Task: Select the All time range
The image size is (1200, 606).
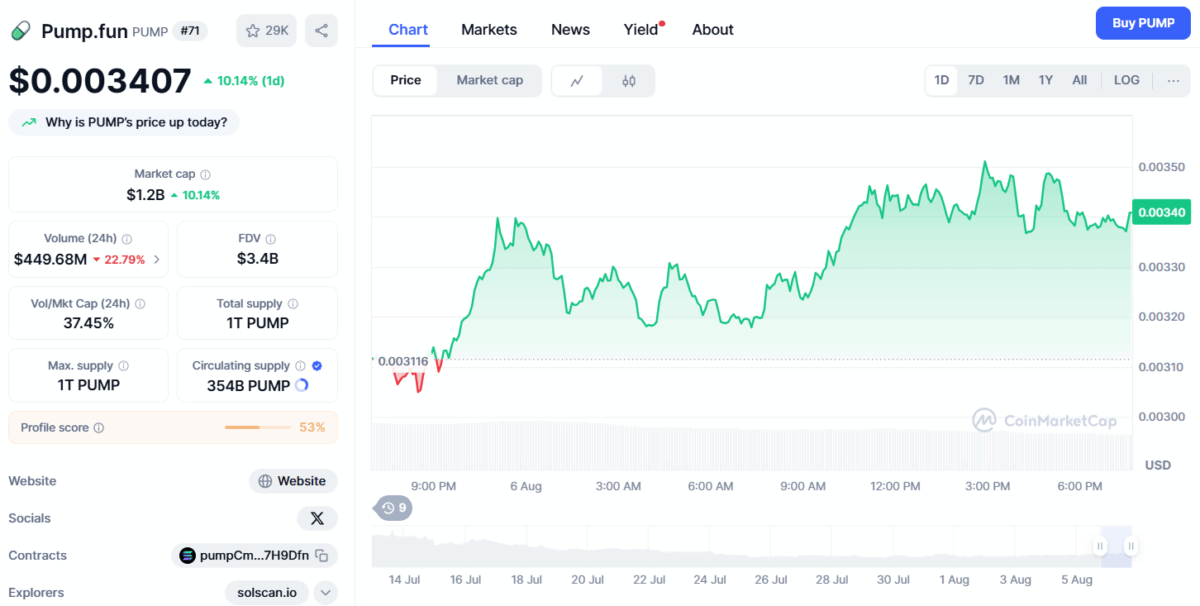Action: (1080, 80)
